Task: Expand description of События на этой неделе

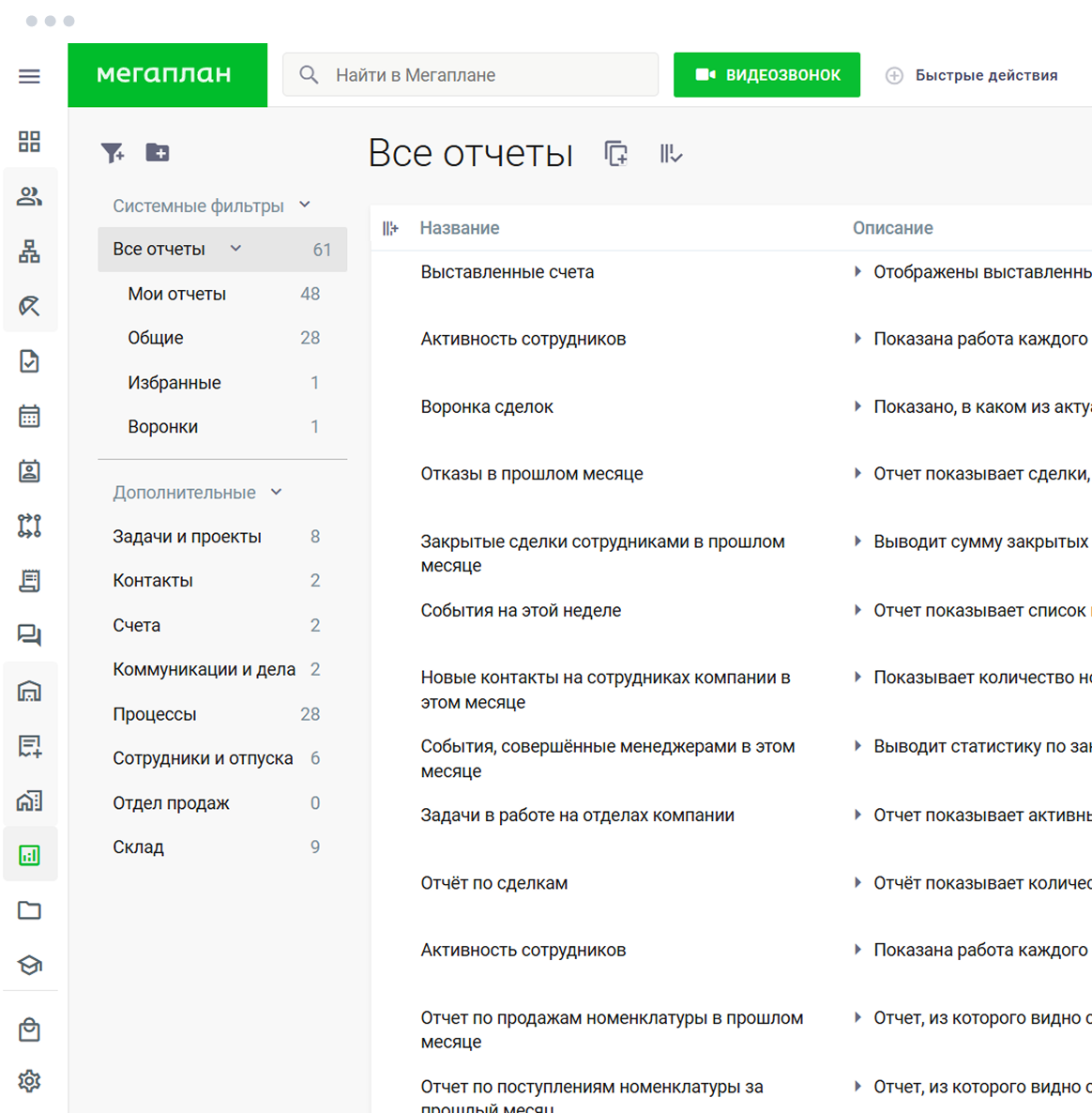Action: pyautogui.click(x=857, y=610)
